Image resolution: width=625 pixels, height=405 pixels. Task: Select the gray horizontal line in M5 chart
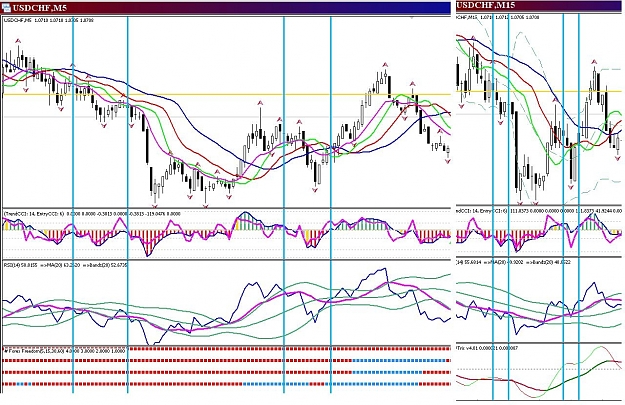coord(226,117)
